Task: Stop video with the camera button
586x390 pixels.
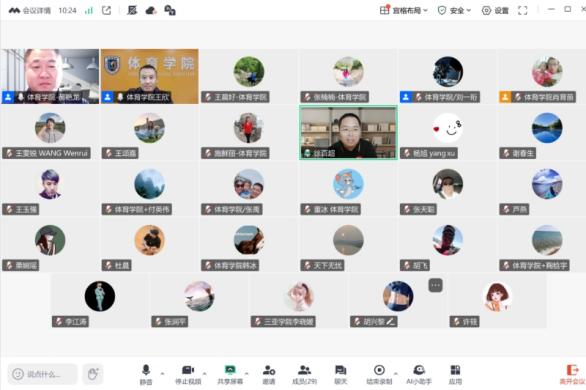Action: 188,374
